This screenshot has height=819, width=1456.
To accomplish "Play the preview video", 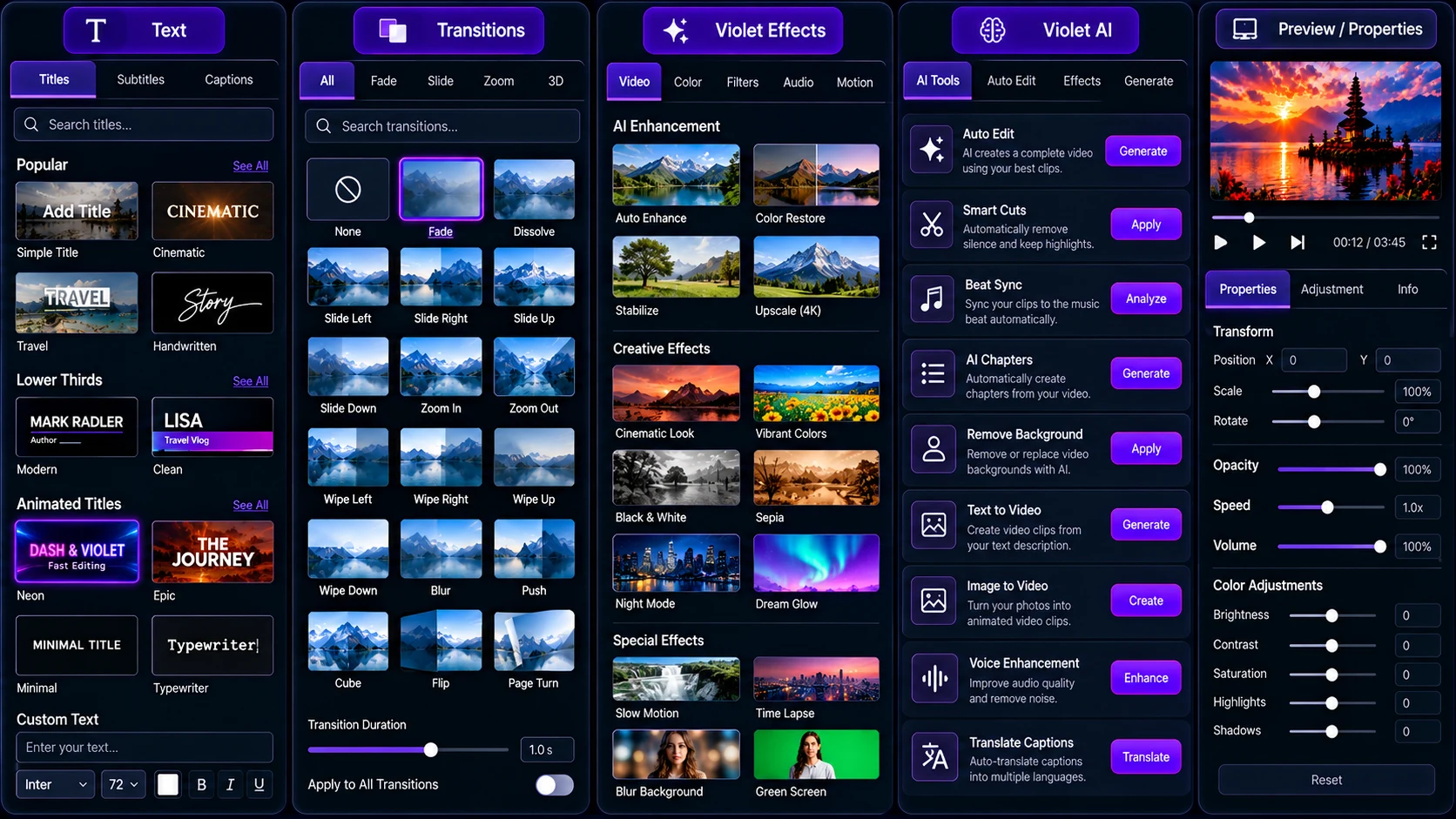I will pos(1258,242).
